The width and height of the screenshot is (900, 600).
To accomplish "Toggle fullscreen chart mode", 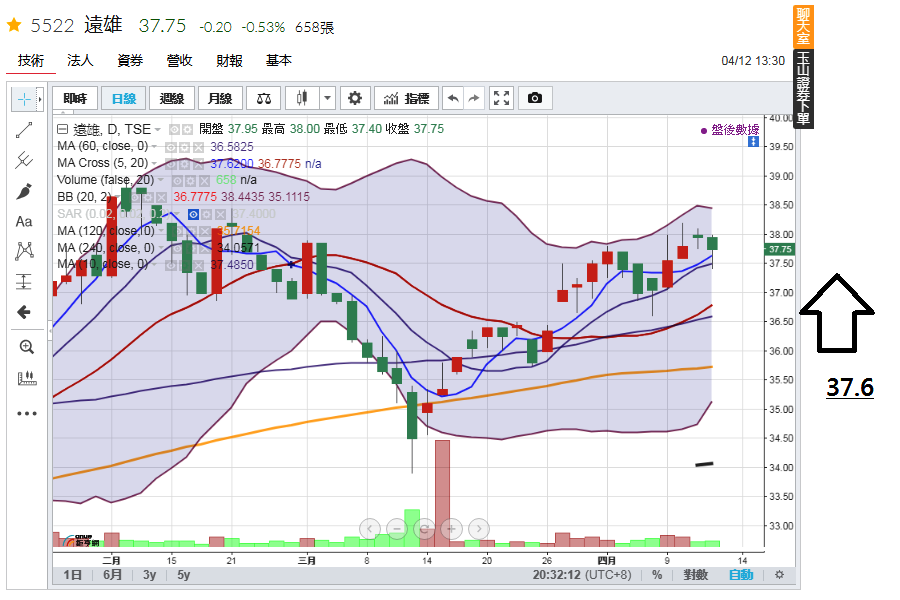I will coord(501,98).
